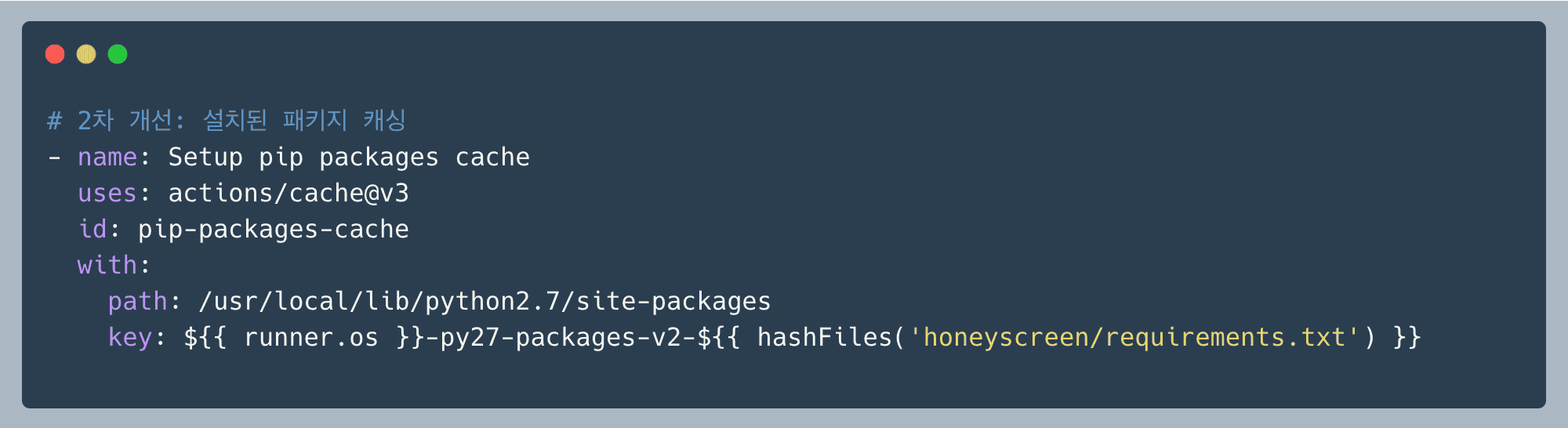Click the yellow minimize window dot

point(86,54)
